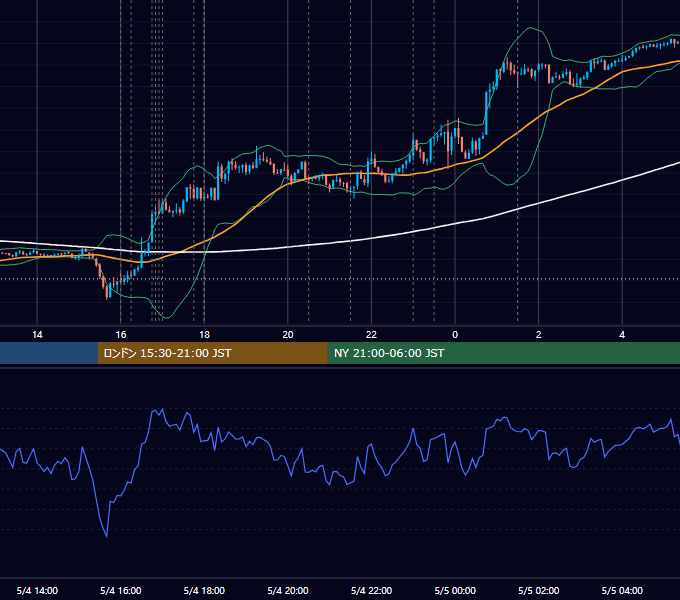Click the 5/5 02:00 label on oscillator axis
This screenshot has height=600, width=680.
(538, 590)
